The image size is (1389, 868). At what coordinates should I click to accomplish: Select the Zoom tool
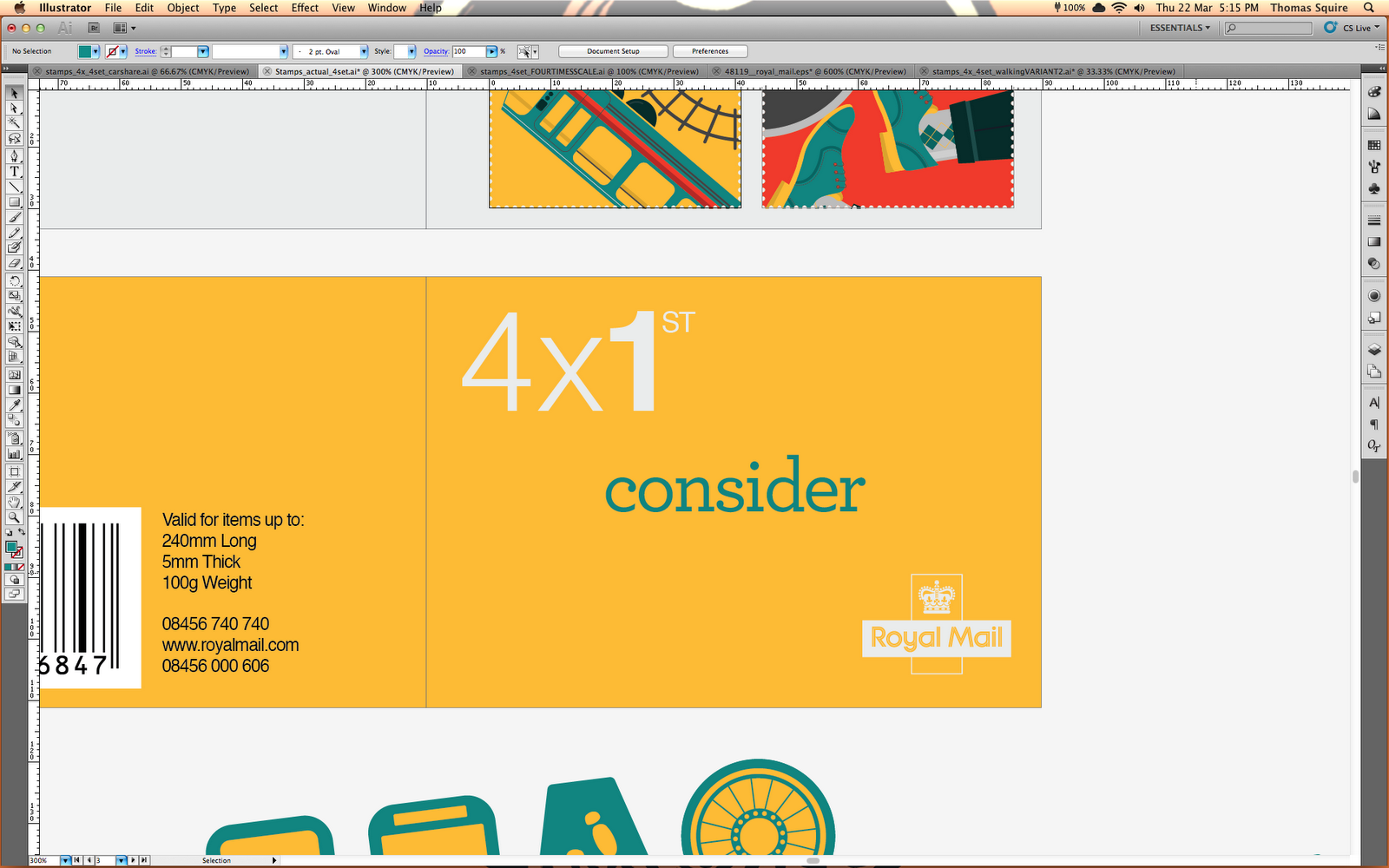tap(14, 516)
